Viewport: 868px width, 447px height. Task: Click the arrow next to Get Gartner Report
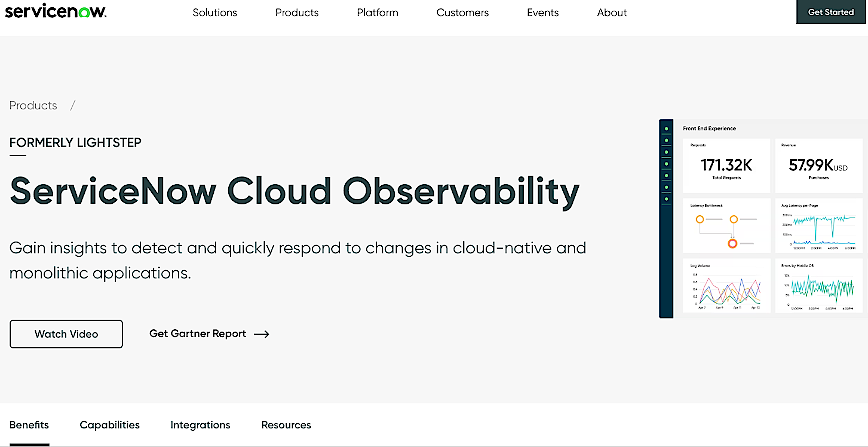[261, 334]
